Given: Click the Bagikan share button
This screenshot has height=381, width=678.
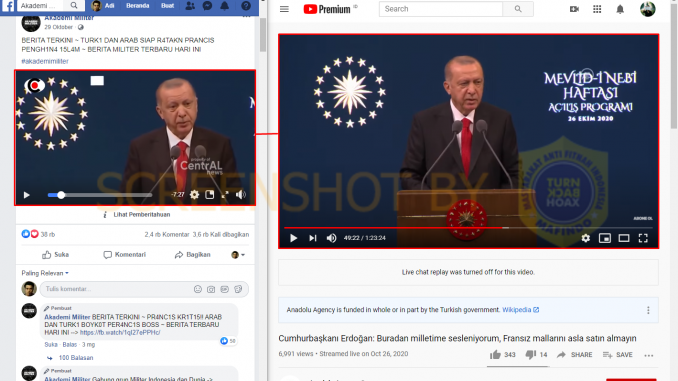Looking at the screenshot, I should click(192, 255).
